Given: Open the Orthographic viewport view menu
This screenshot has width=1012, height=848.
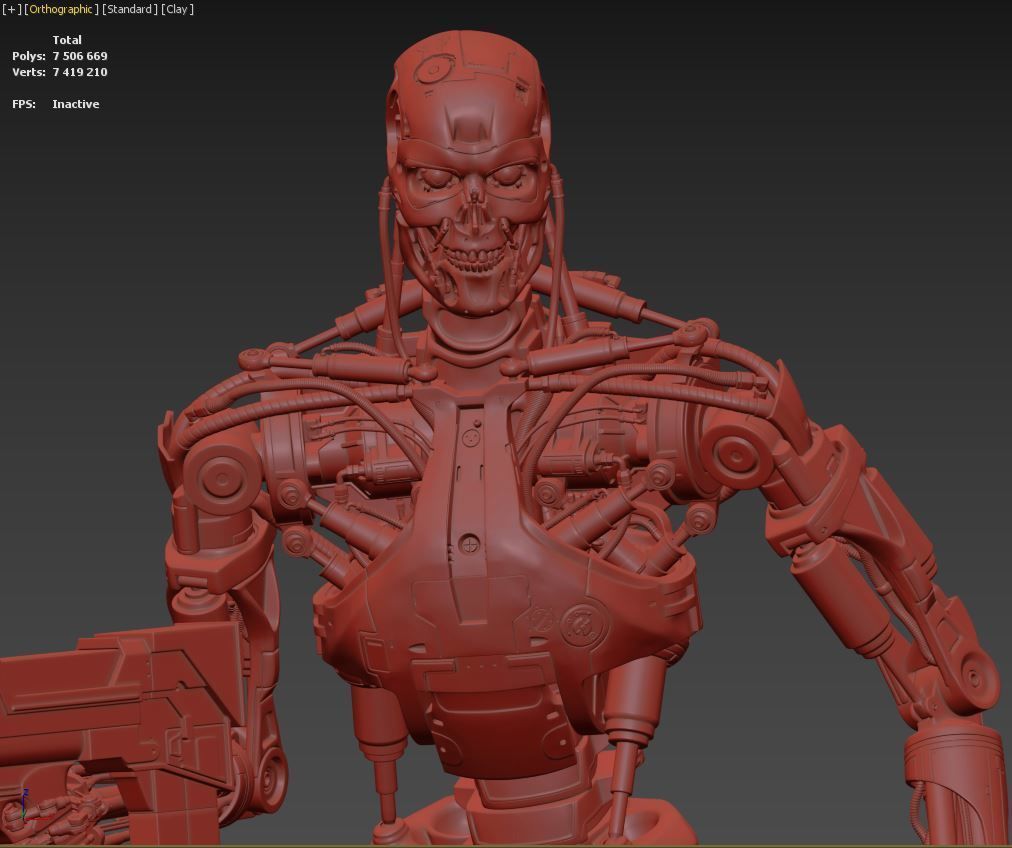Looking at the screenshot, I should click(x=61, y=9).
